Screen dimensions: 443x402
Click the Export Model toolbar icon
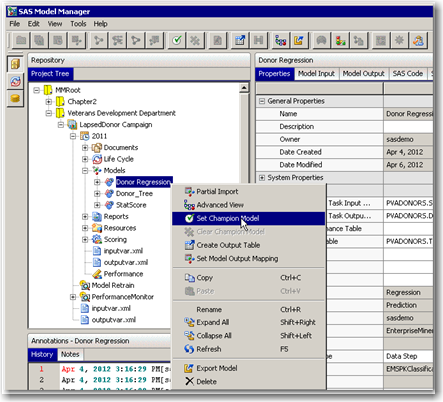point(299,41)
